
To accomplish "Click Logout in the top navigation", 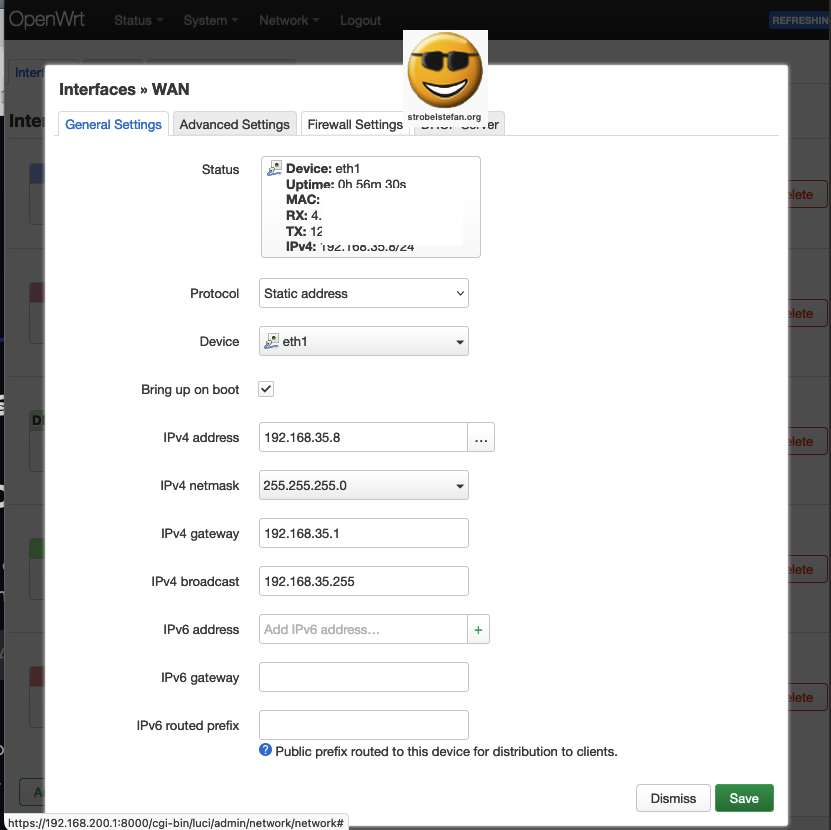I will 360,19.
